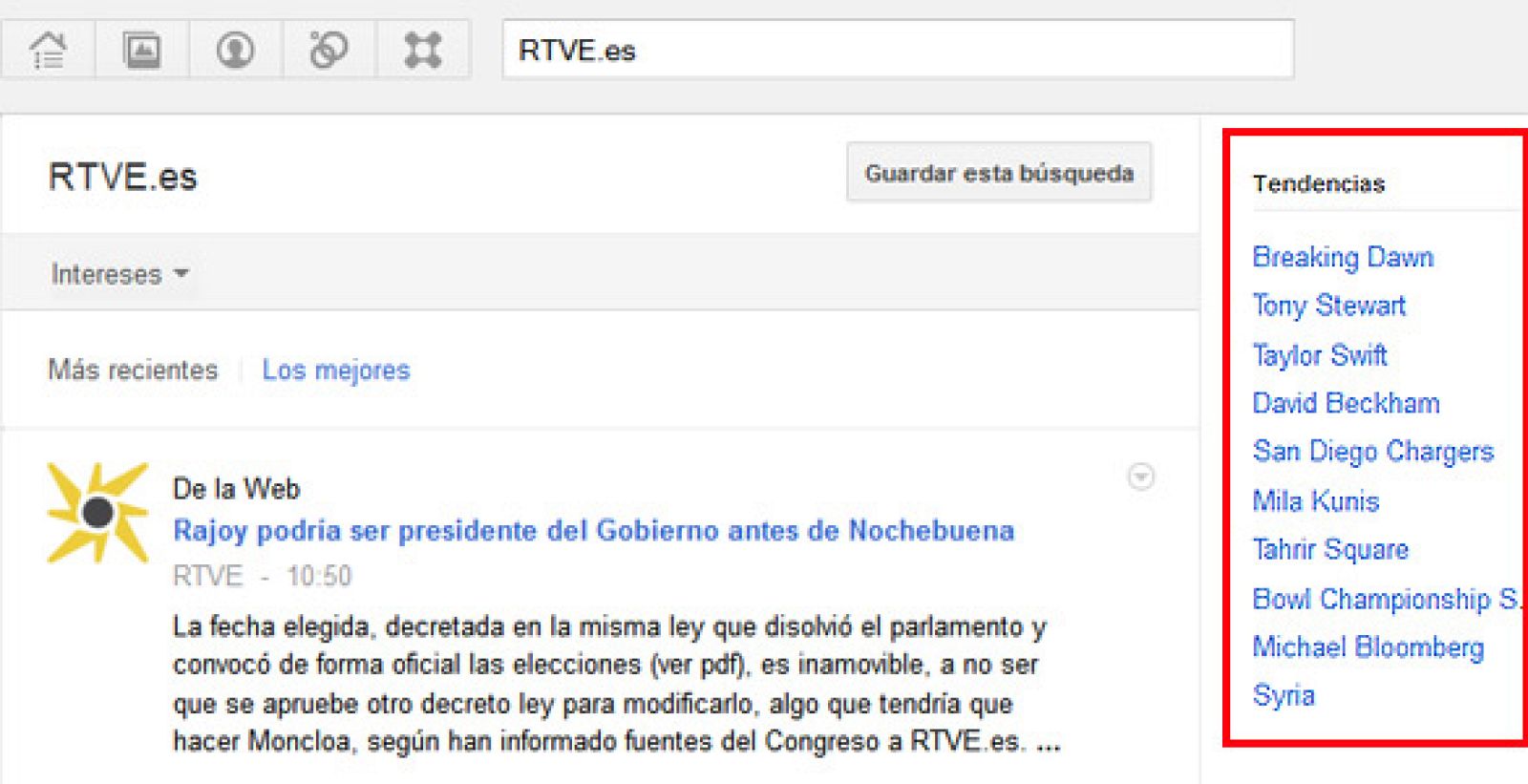View the David Beckham trend
1528x784 pixels.
pyautogui.click(x=1346, y=404)
